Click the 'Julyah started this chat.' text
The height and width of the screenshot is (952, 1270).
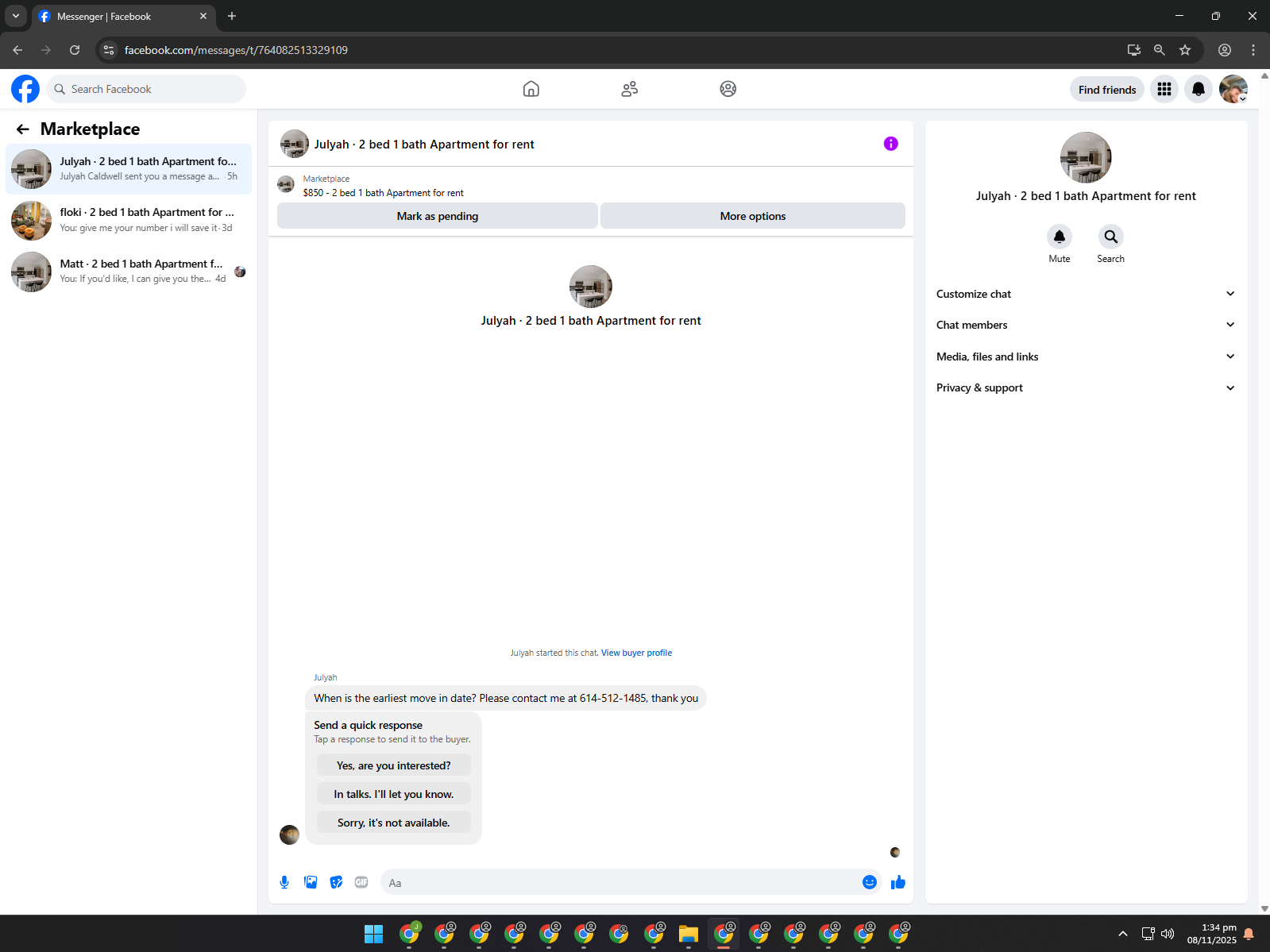pyautogui.click(x=554, y=653)
